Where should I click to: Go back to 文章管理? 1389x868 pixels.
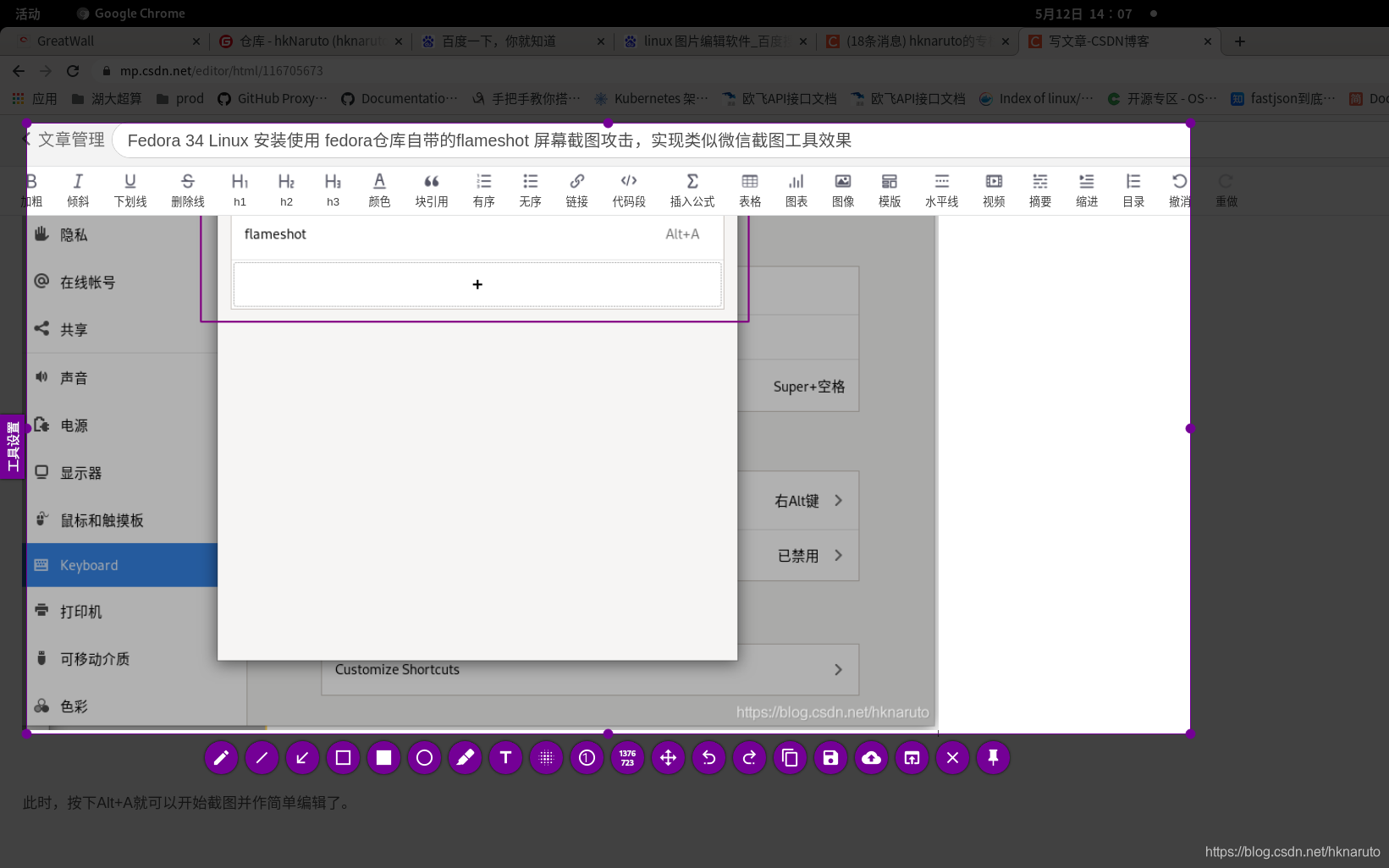(x=64, y=140)
